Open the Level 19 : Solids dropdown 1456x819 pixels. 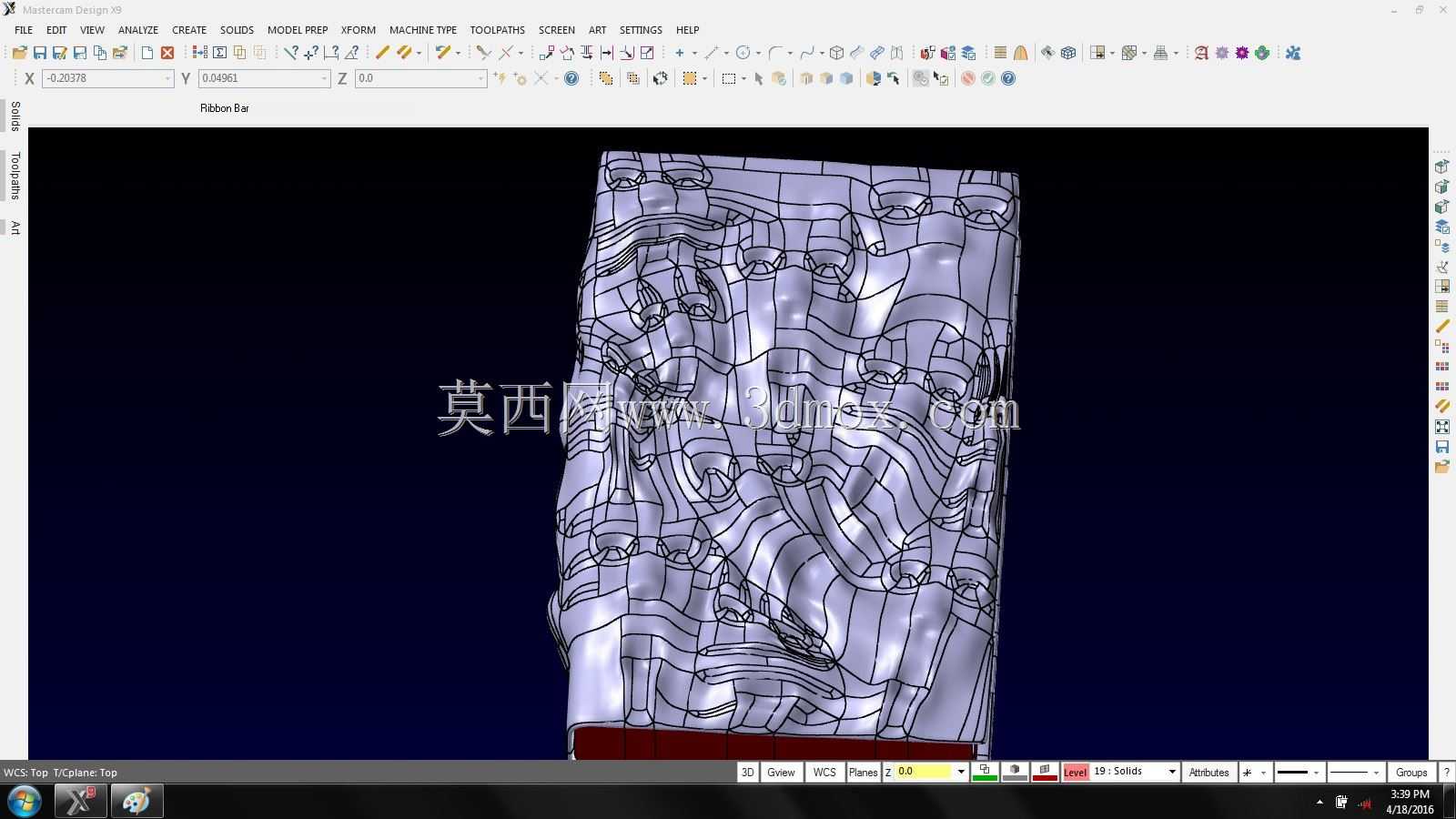[1172, 772]
